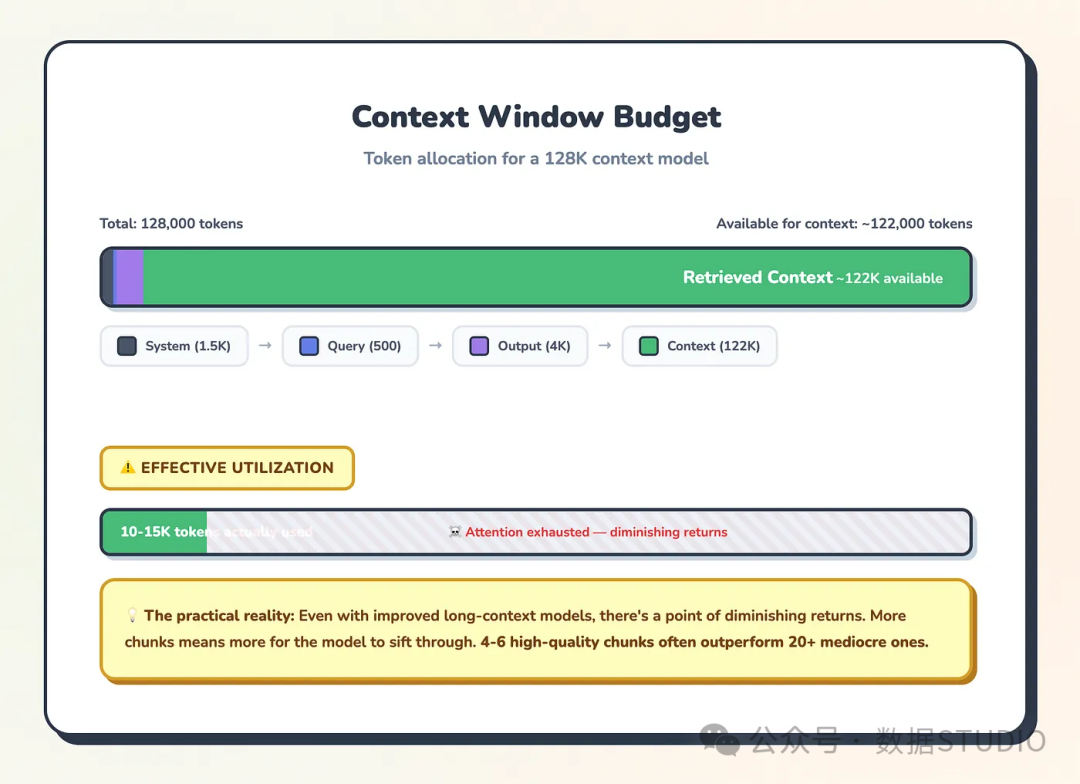This screenshot has height=784, width=1080.
Task: Click the dark leftmost segment of the token bar
Action: (108, 277)
